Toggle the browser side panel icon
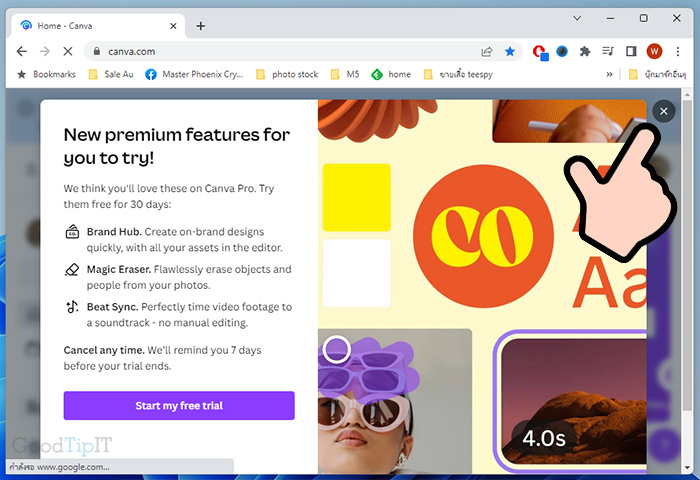Screen dimensions: 700x480 coord(631,51)
